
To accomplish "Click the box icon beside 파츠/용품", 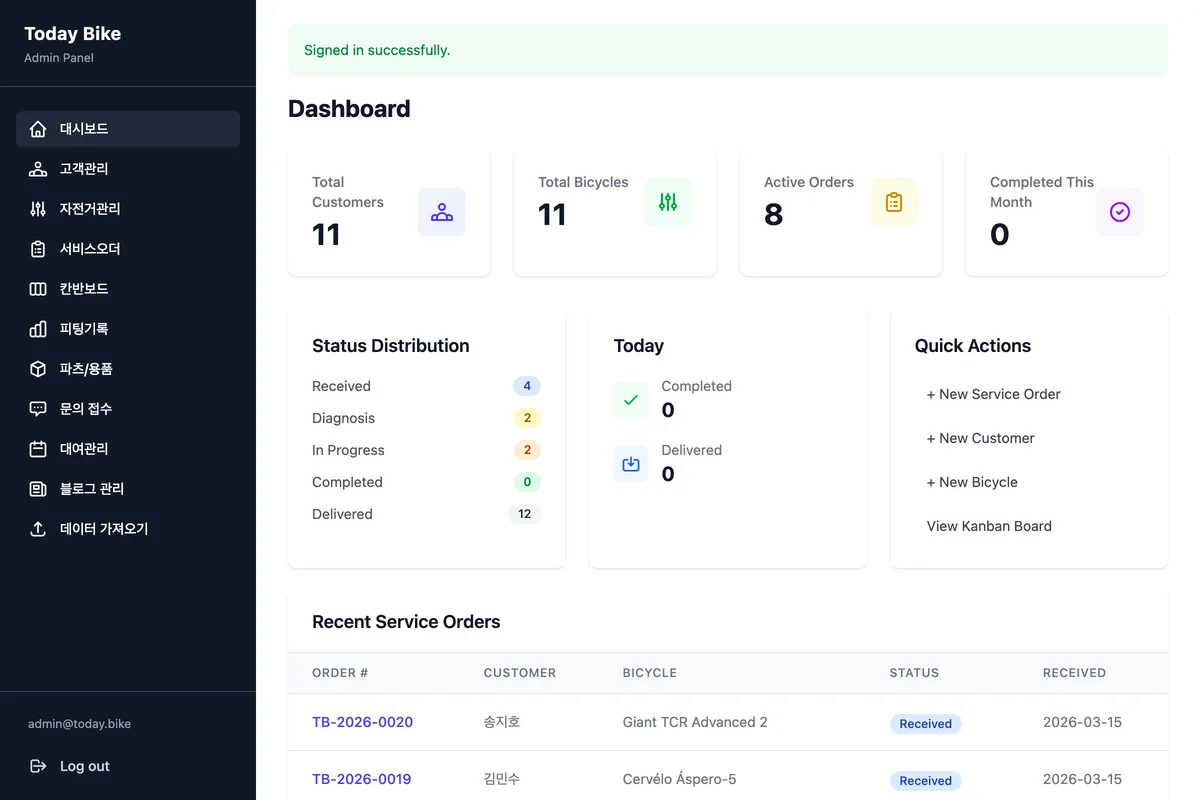I will point(38,369).
